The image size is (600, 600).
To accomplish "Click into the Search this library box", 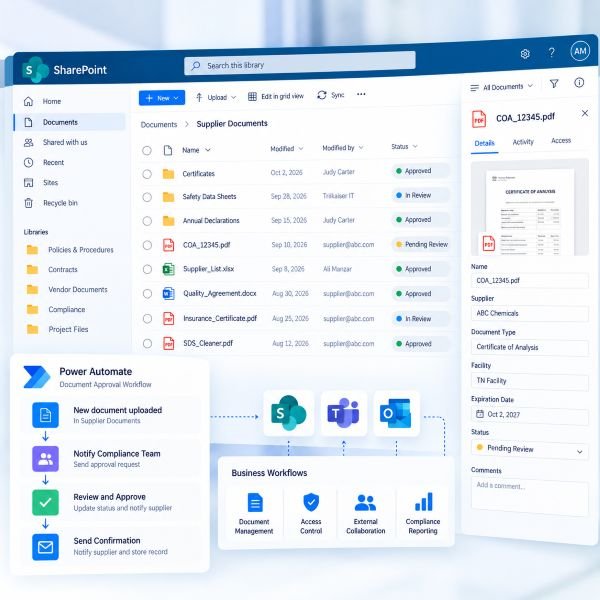I will point(300,65).
